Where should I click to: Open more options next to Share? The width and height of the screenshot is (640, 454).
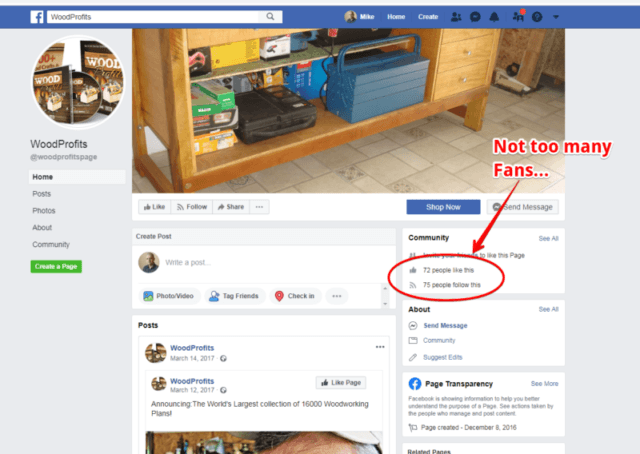(259, 207)
